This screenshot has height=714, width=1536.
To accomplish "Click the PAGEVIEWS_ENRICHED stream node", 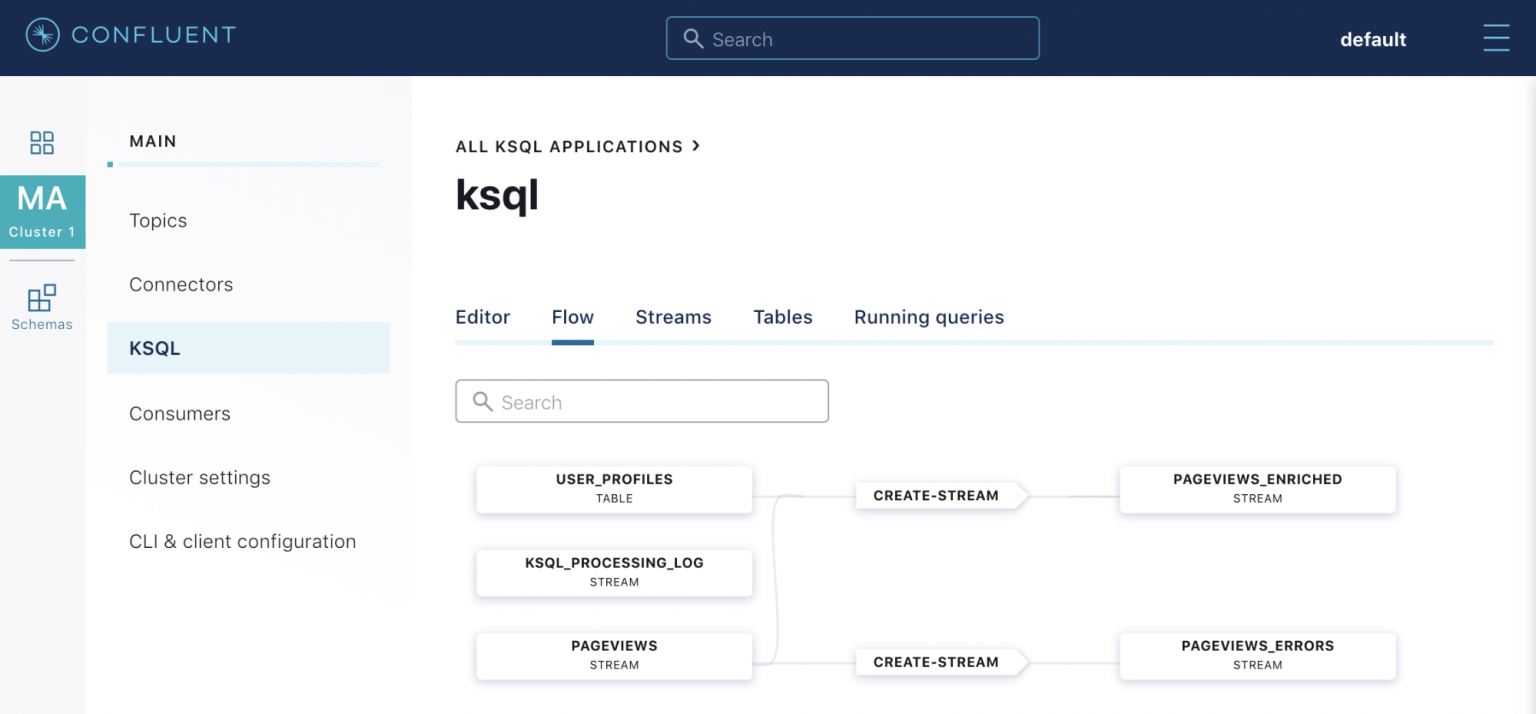I will (x=1257, y=489).
